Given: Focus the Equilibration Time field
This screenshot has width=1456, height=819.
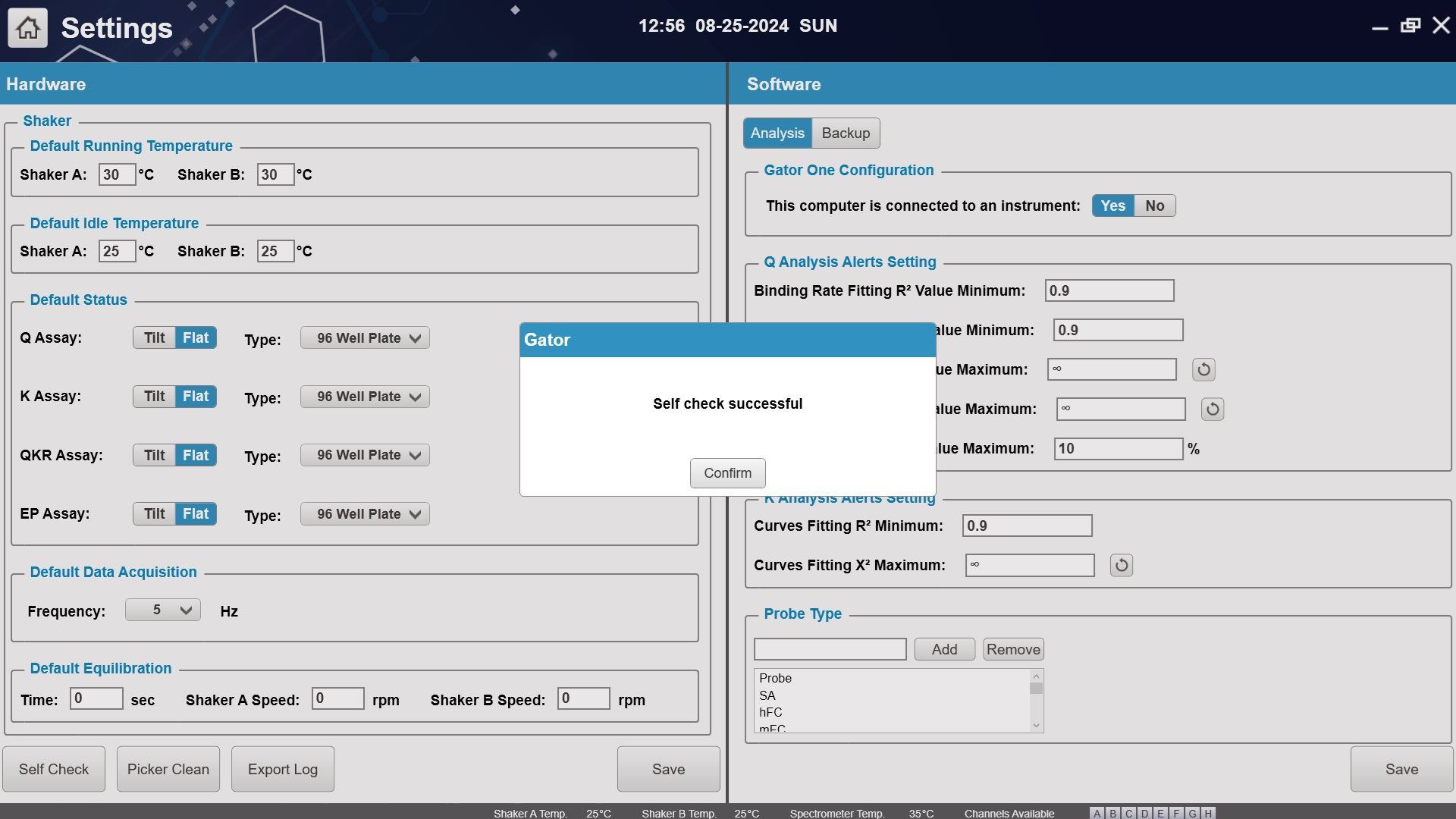Looking at the screenshot, I should coord(96,698).
